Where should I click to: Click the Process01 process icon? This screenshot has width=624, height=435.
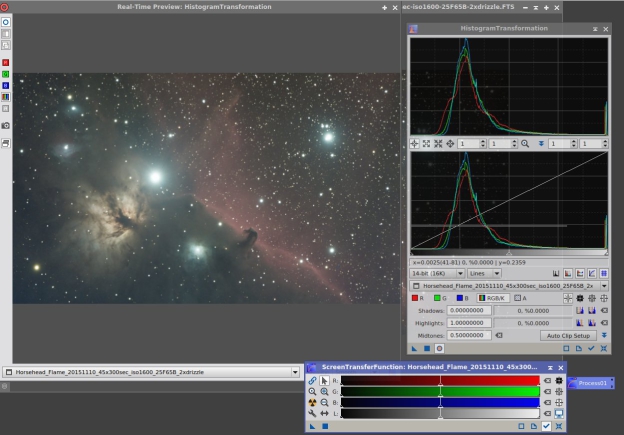click(x=591, y=383)
